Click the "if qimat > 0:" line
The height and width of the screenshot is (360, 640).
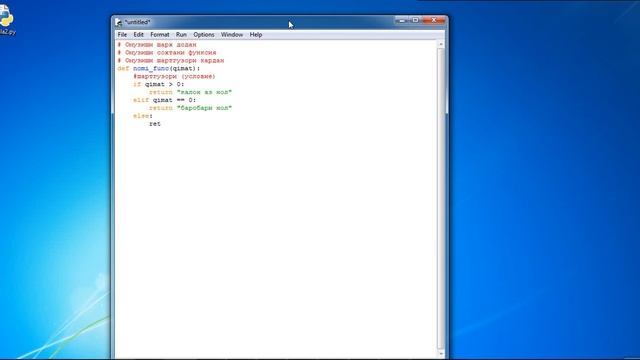[158, 84]
